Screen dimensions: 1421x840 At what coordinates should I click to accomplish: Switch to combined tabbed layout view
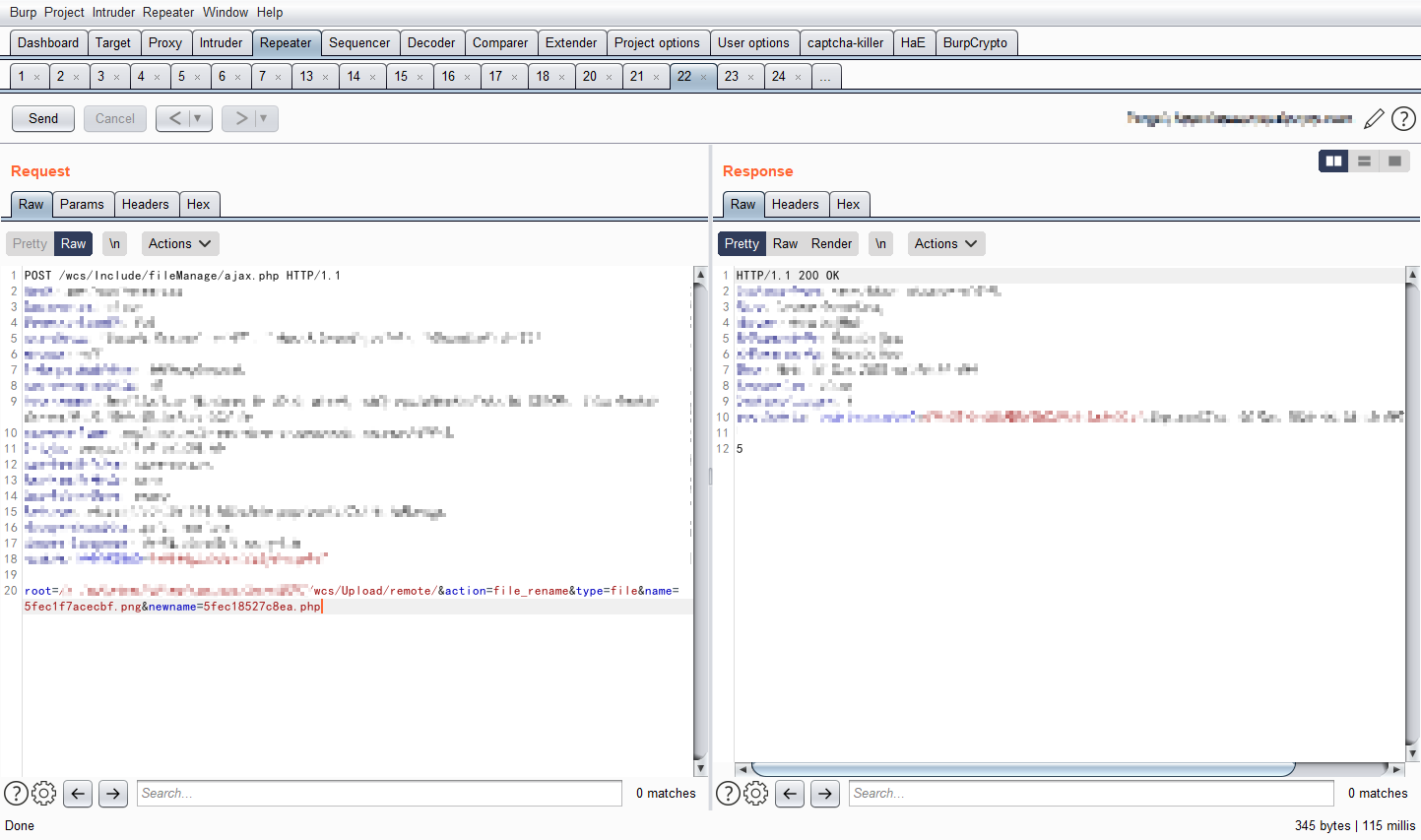tap(1394, 161)
